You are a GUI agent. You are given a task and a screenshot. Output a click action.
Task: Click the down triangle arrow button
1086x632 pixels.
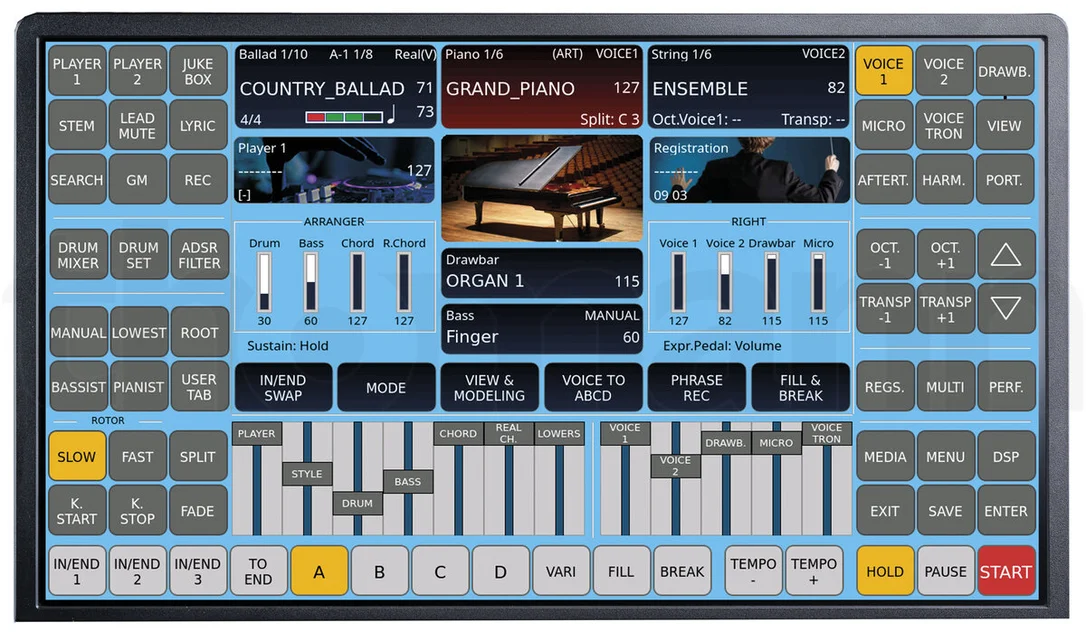tap(1006, 309)
